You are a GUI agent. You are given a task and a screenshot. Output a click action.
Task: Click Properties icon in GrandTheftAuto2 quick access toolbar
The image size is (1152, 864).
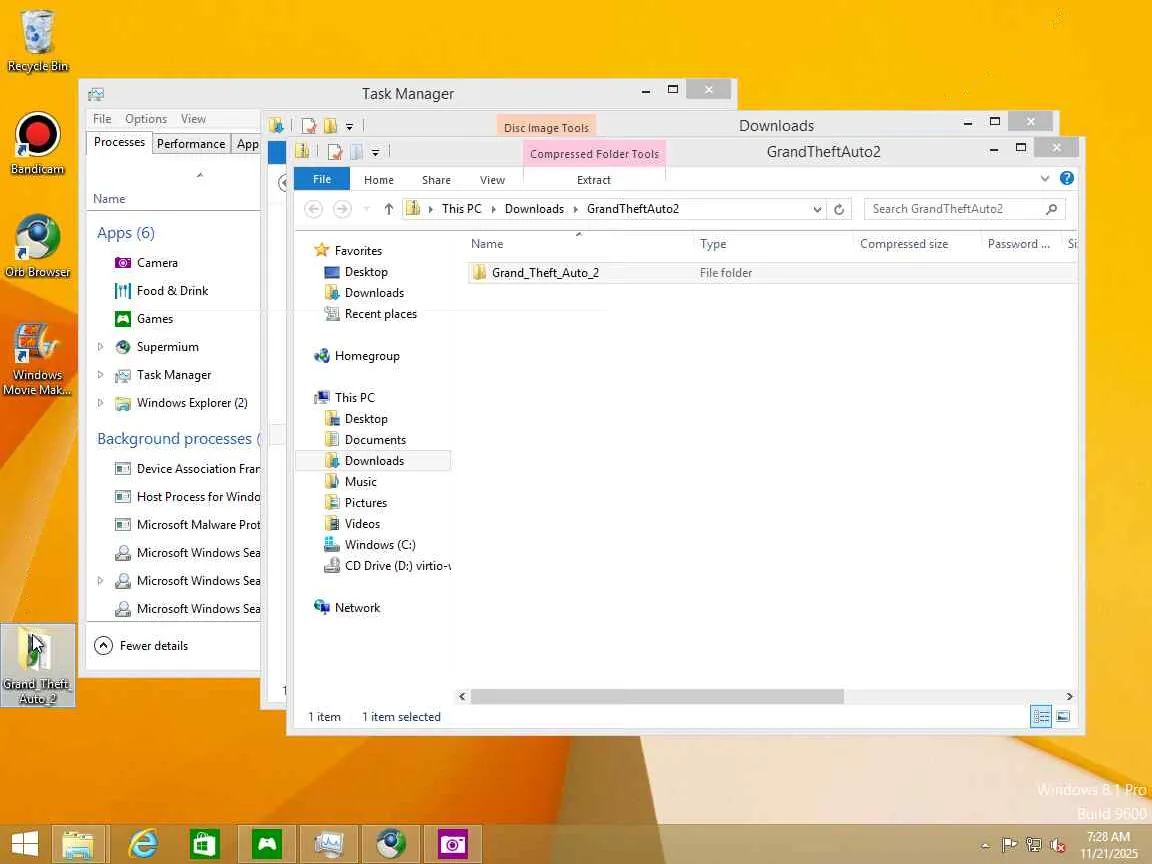335,152
